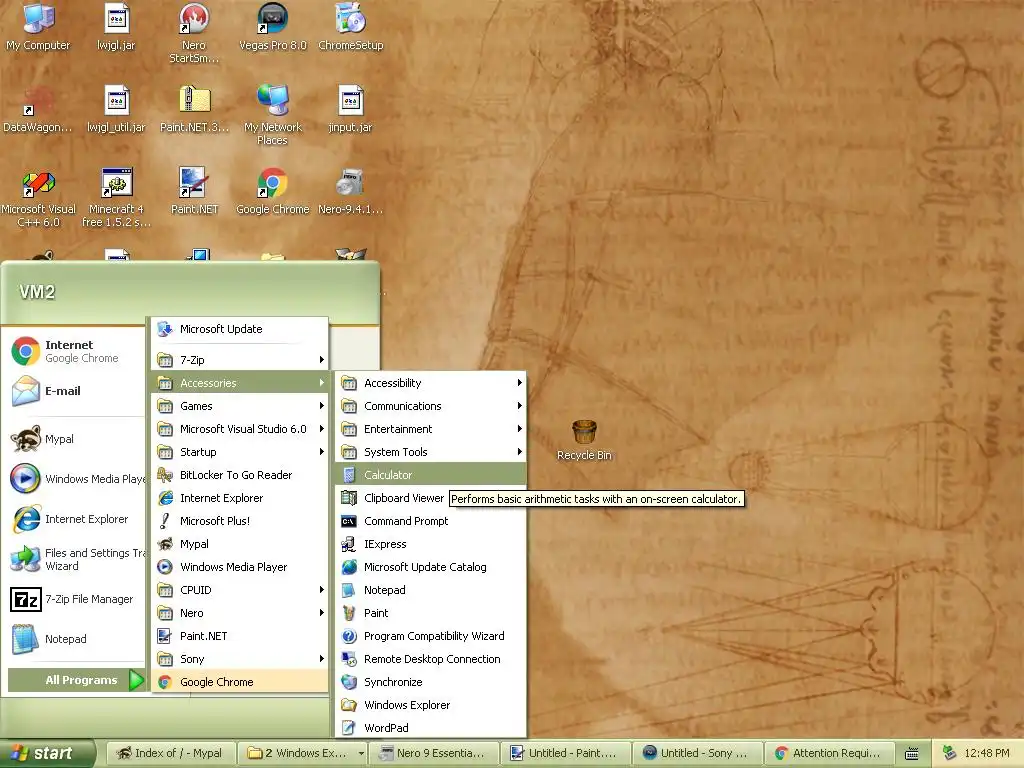The height and width of the screenshot is (768, 1024).
Task: Open Windows Media Player in Start menu left pane
Action: 76,479
